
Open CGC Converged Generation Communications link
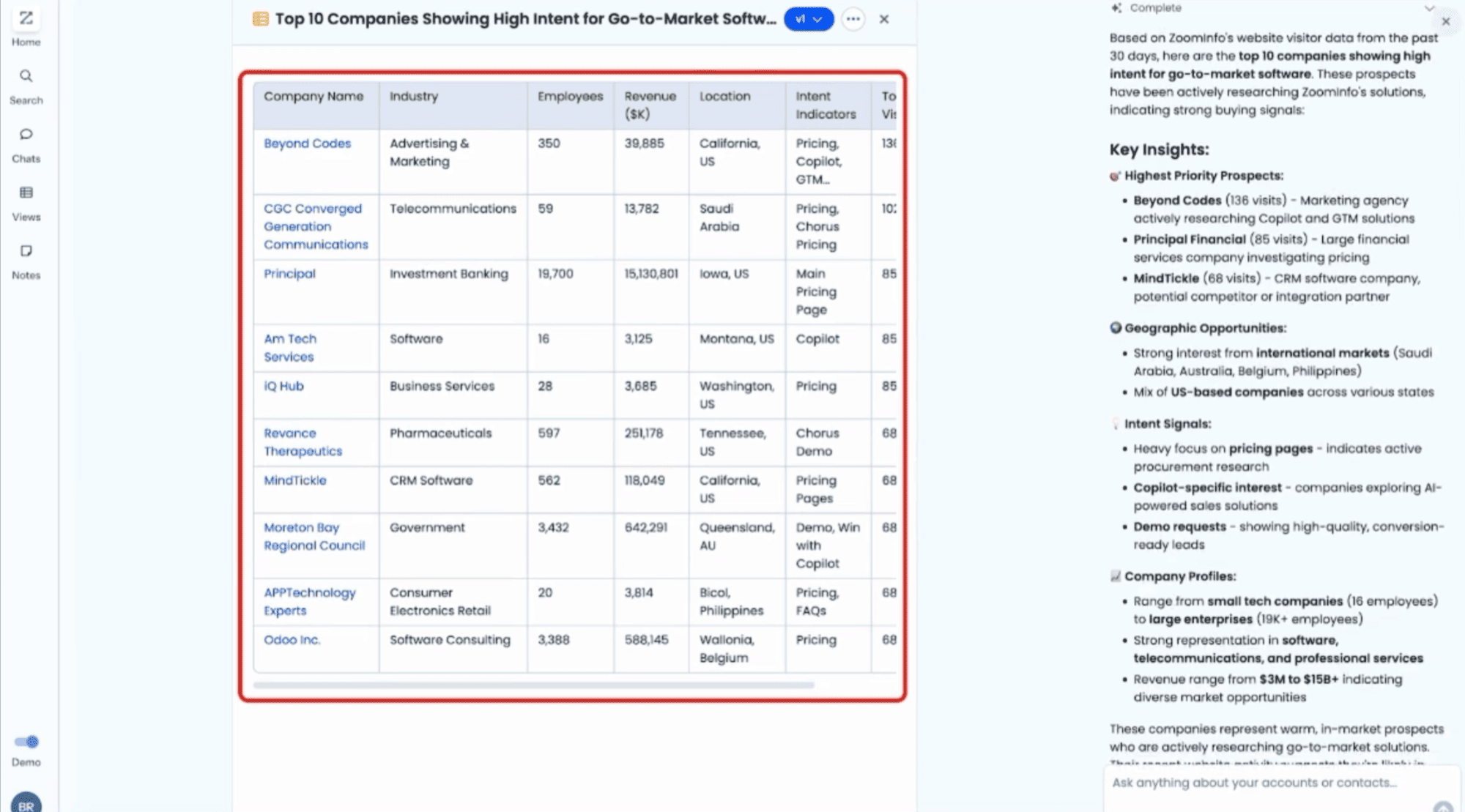pos(316,226)
